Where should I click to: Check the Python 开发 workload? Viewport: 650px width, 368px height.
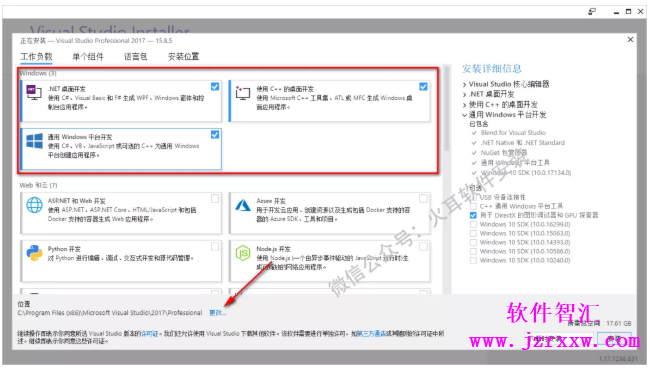[x=215, y=247]
